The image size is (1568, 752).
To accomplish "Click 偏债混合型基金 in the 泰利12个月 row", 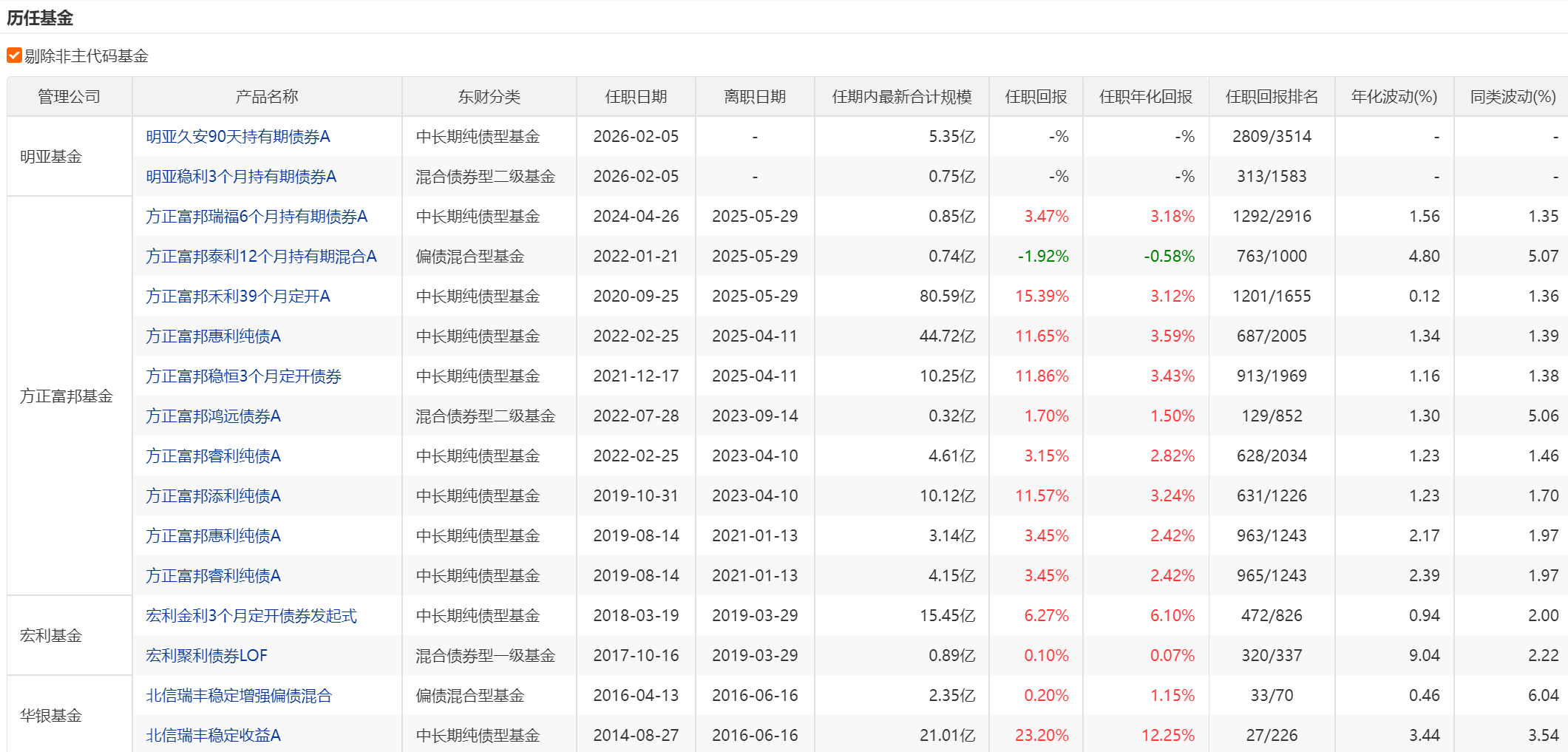I will 470,257.
